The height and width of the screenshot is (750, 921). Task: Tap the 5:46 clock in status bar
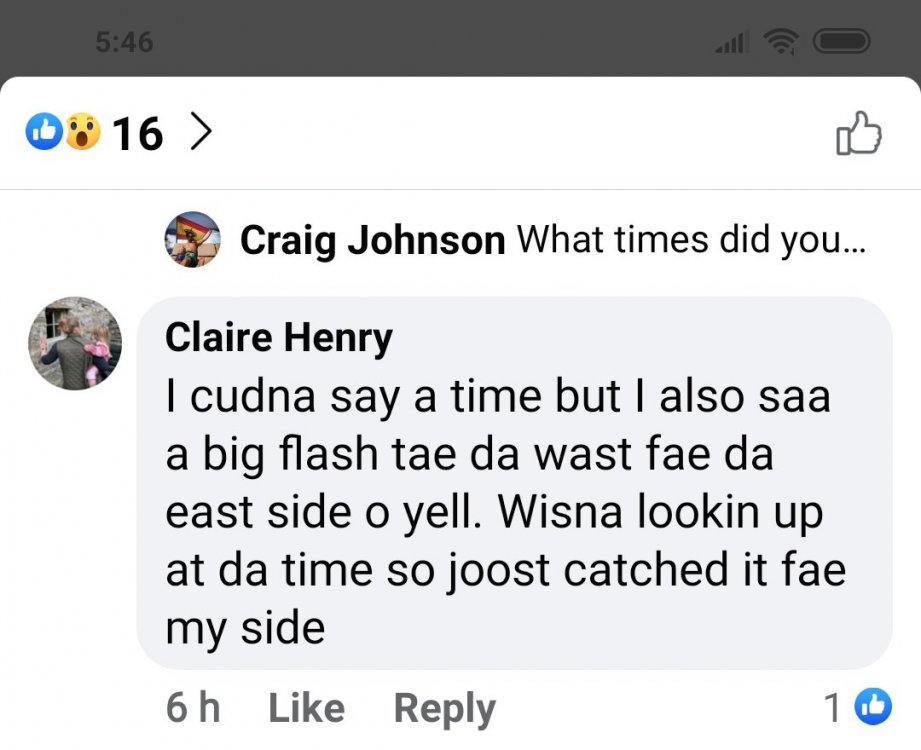[x=124, y=42]
